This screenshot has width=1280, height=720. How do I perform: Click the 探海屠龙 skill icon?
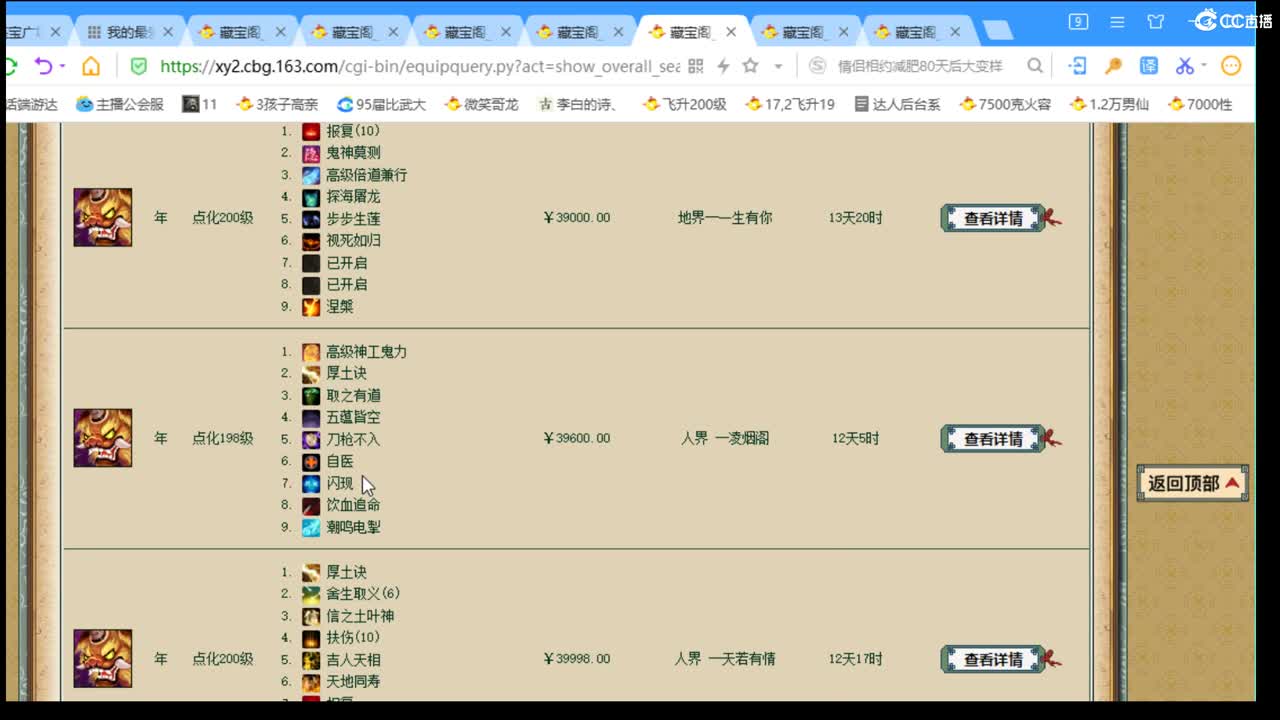311,197
